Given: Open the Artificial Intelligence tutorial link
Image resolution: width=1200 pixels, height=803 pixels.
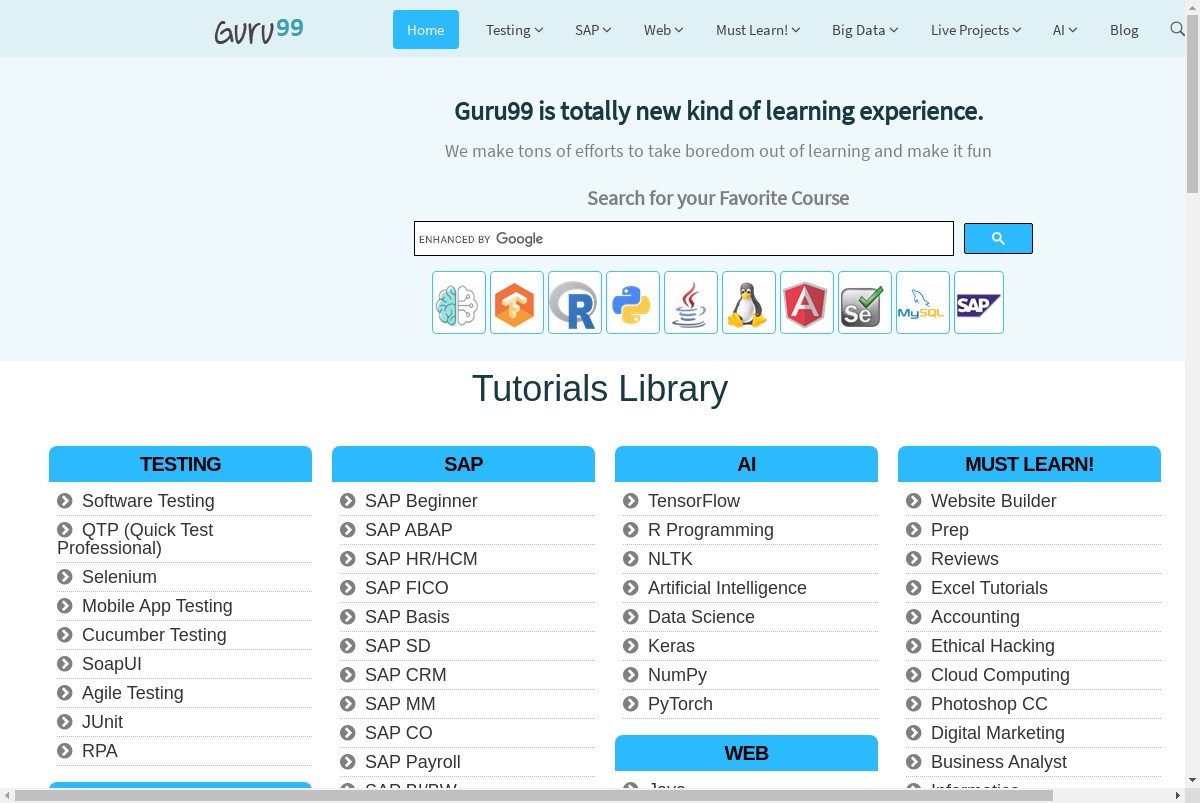Looking at the screenshot, I should 727,588.
